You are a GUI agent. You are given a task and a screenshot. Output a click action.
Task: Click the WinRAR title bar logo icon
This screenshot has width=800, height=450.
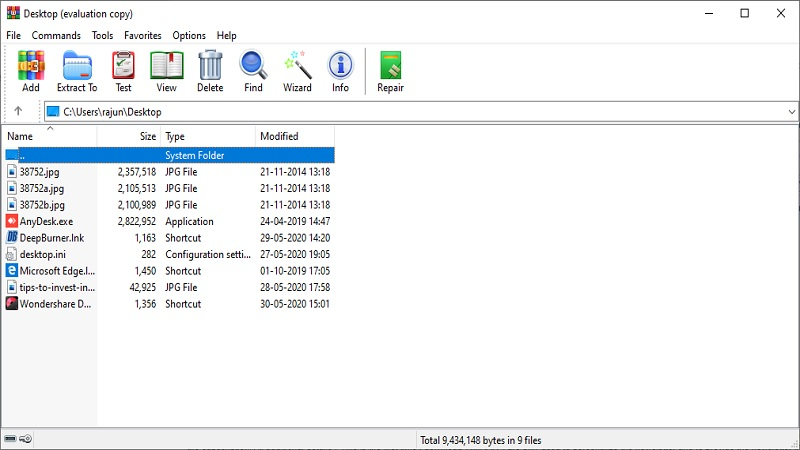tap(13, 13)
